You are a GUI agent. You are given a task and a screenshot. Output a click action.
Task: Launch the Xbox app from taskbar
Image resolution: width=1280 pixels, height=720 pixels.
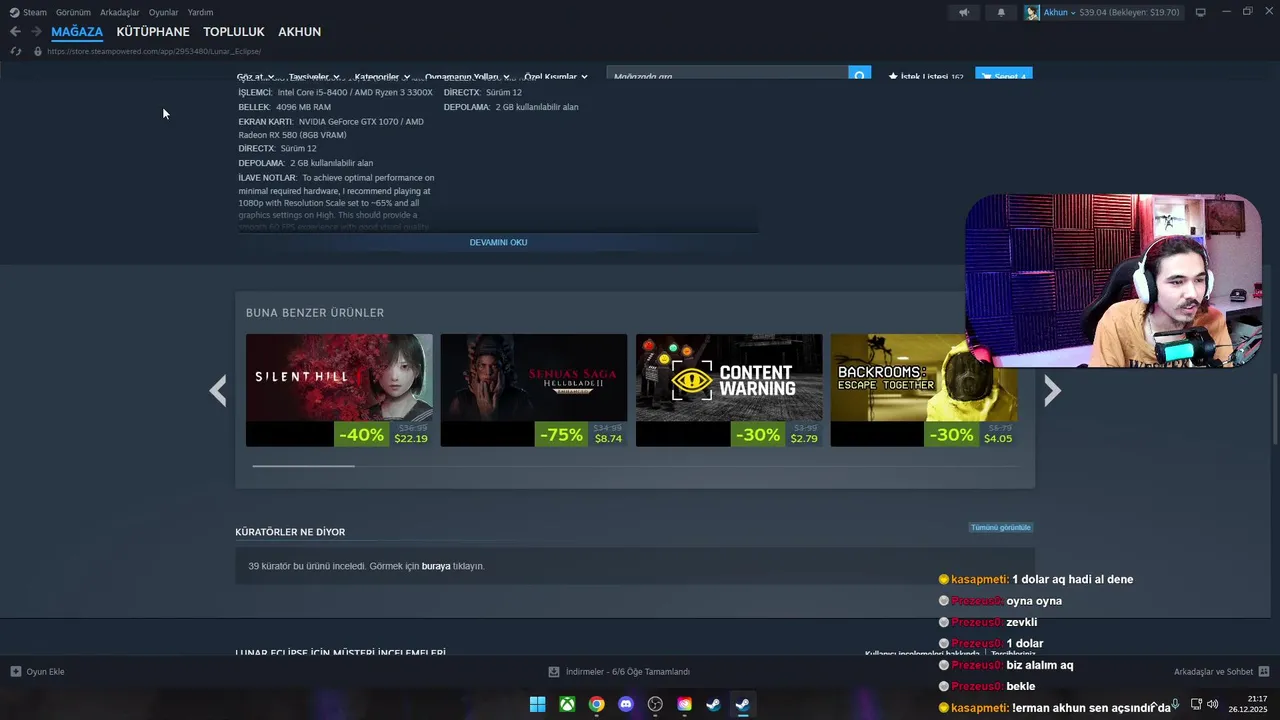(567, 704)
